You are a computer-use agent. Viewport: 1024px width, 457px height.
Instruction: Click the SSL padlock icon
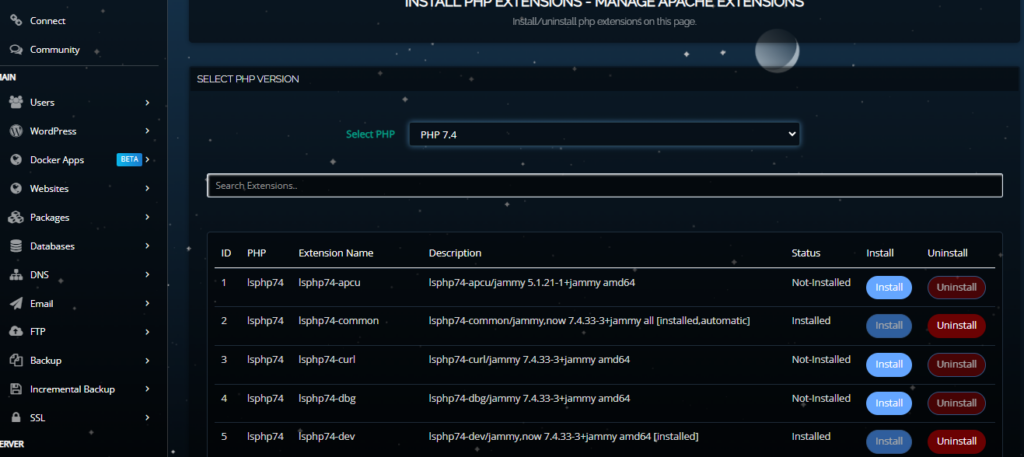pos(16,418)
